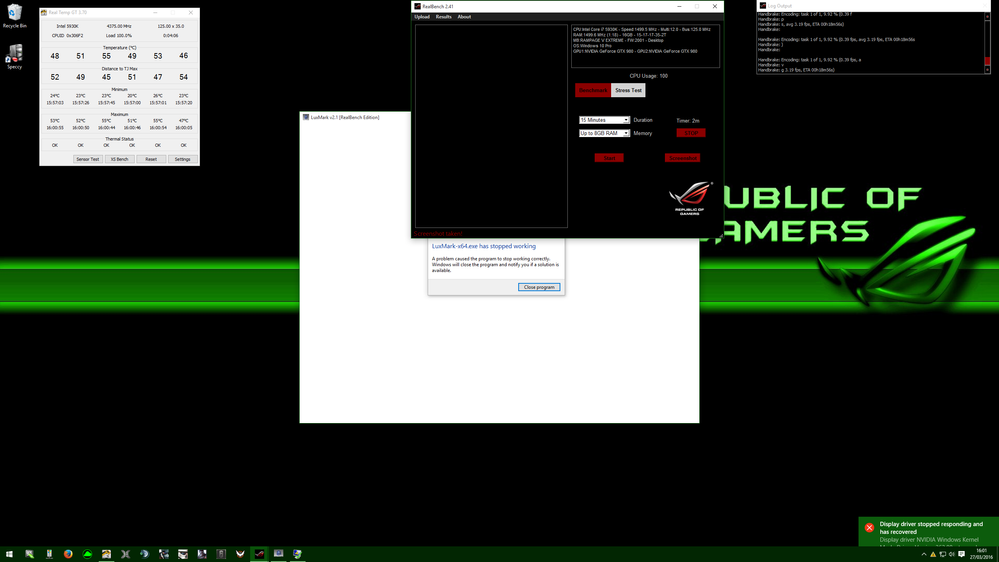Switch to the Benchmark tab
The image size is (999, 562).
pyautogui.click(x=593, y=90)
